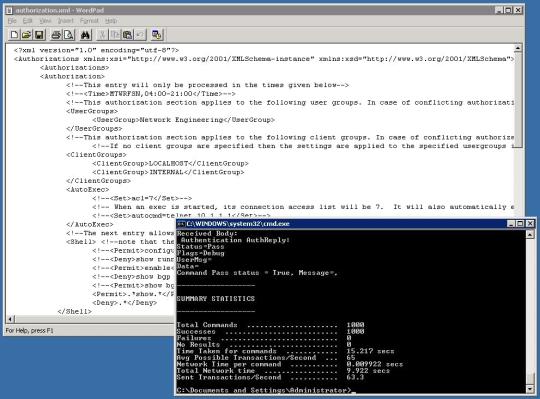This screenshot has height=399, width=540.
Task: Click the Paste clipboard icon
Action: point(127,35)
